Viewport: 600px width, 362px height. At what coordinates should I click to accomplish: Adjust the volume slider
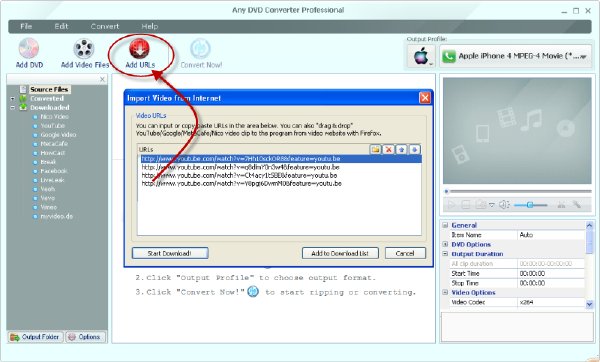click(x=530, y=205)
